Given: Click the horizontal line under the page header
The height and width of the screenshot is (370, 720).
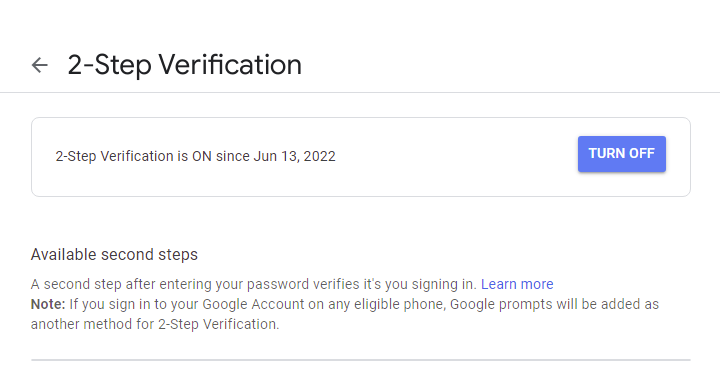Looking at the screenshot, I should click(360, 92).
